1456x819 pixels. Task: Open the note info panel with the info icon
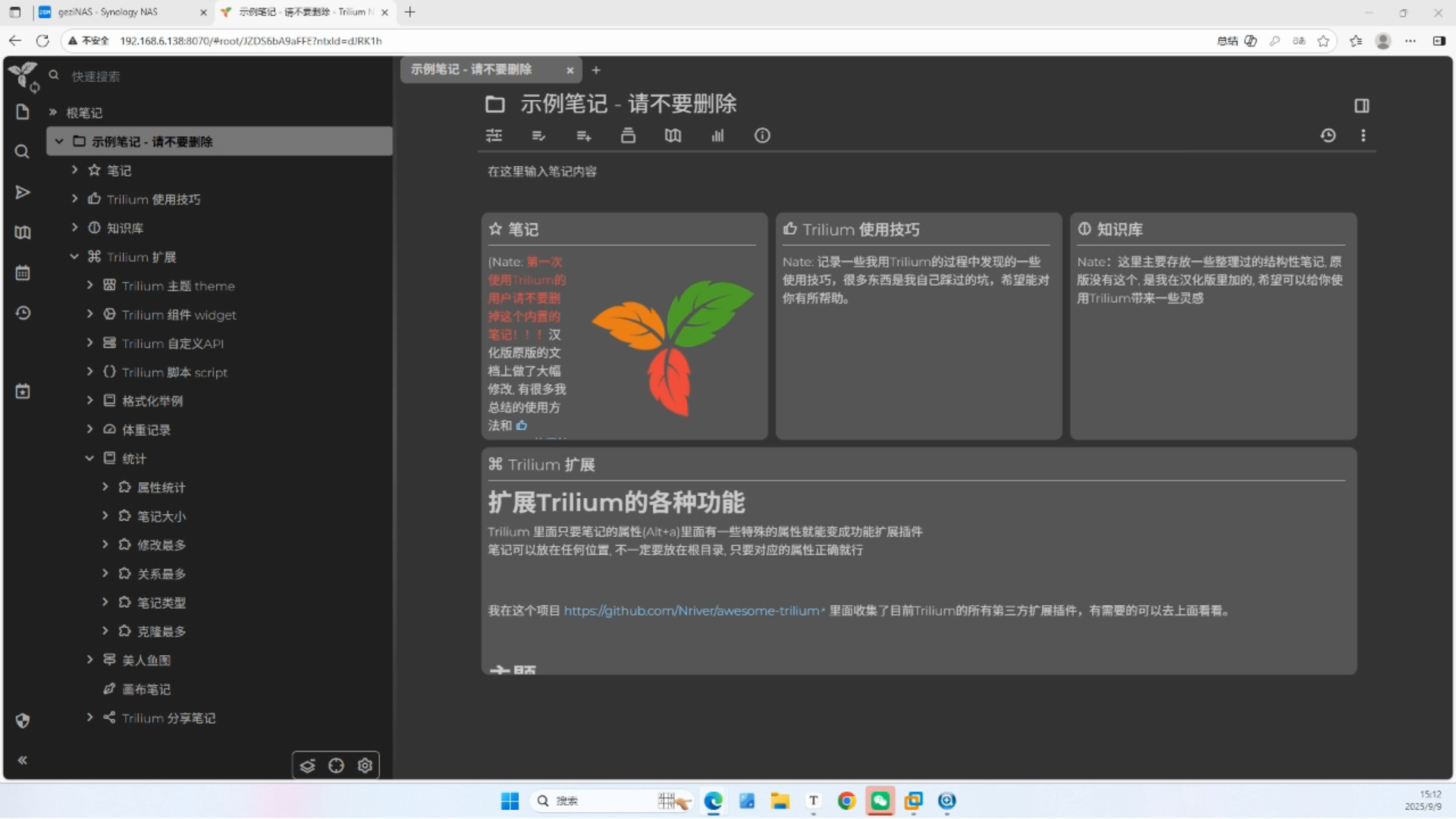(x=762, y=135)
